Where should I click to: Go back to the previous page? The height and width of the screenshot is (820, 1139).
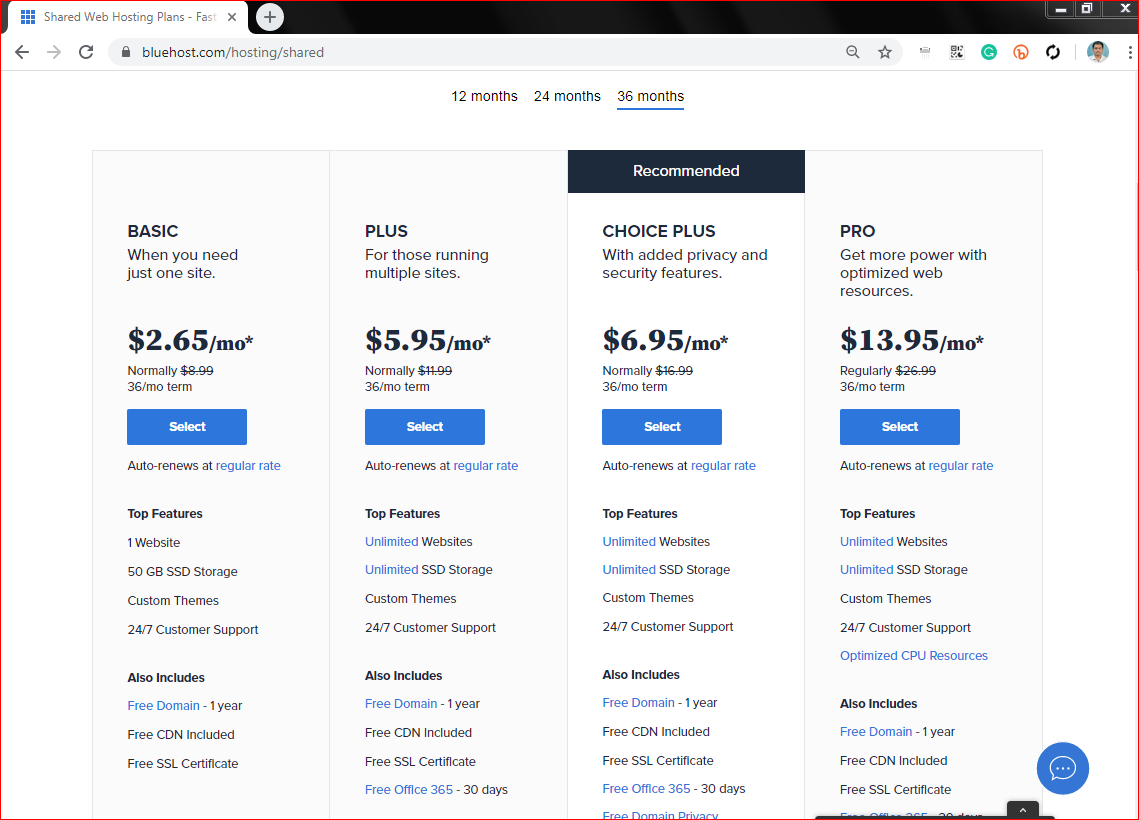coord(22,52)
